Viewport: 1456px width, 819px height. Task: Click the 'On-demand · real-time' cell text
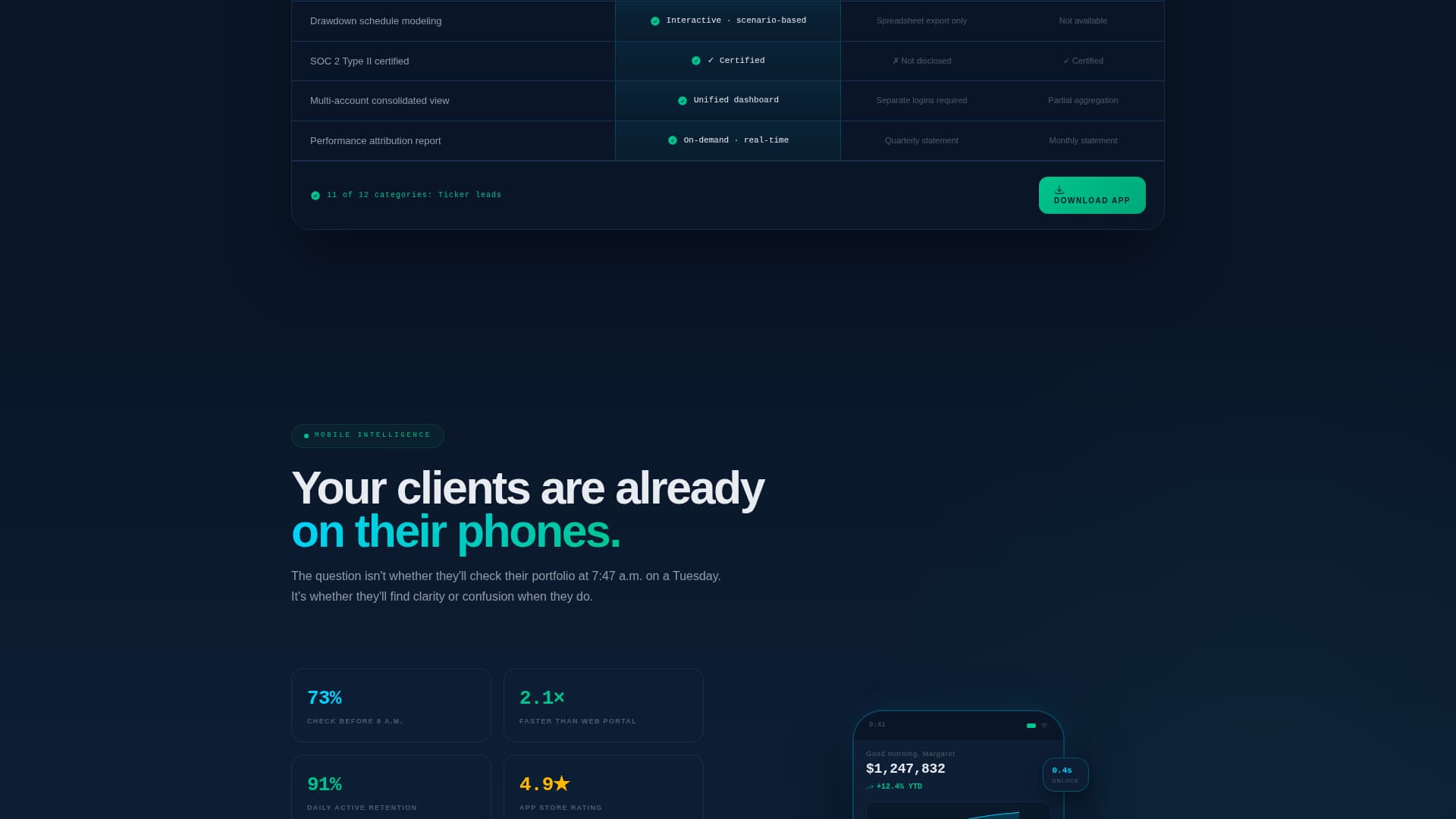tap(736, 140)
